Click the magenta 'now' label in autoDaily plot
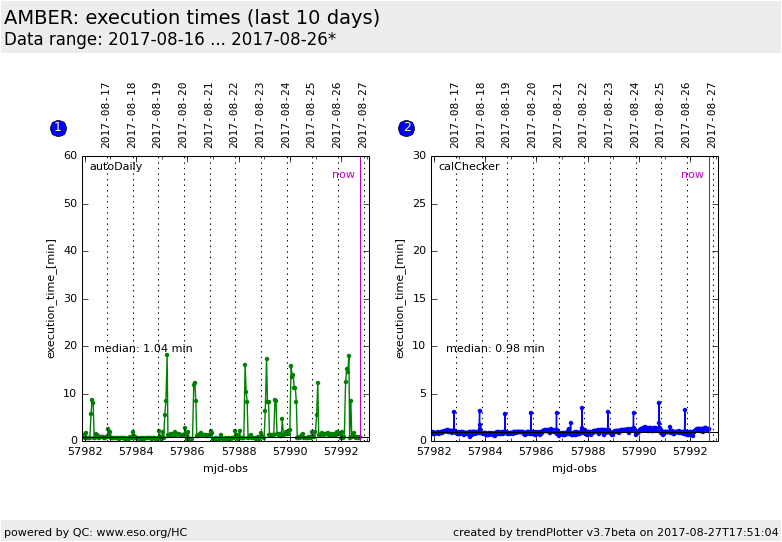This screenshot has width=782, height=542. pos(343,175)
